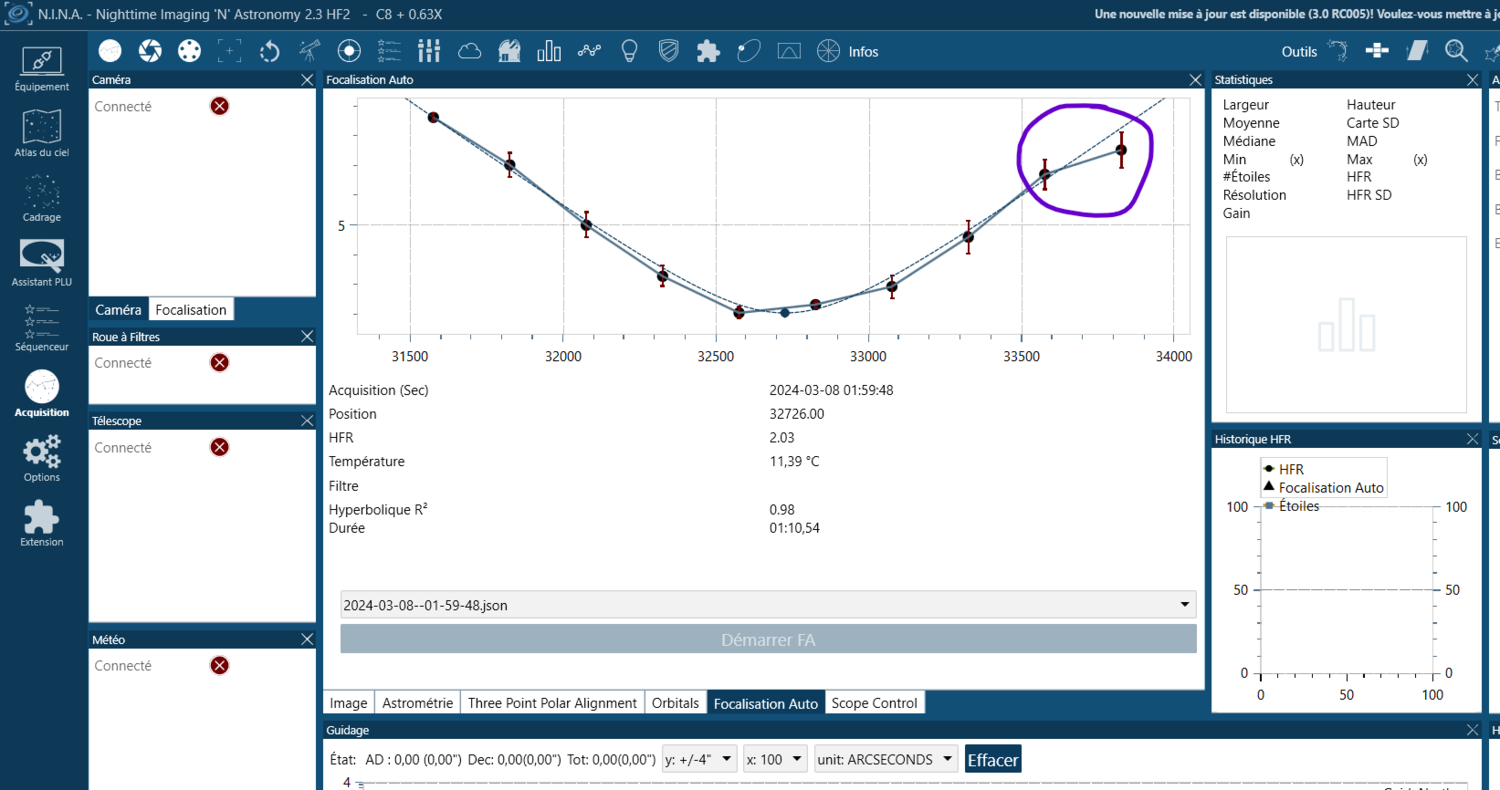
Task: Close the Caméra panel
Action: point(307,80)
